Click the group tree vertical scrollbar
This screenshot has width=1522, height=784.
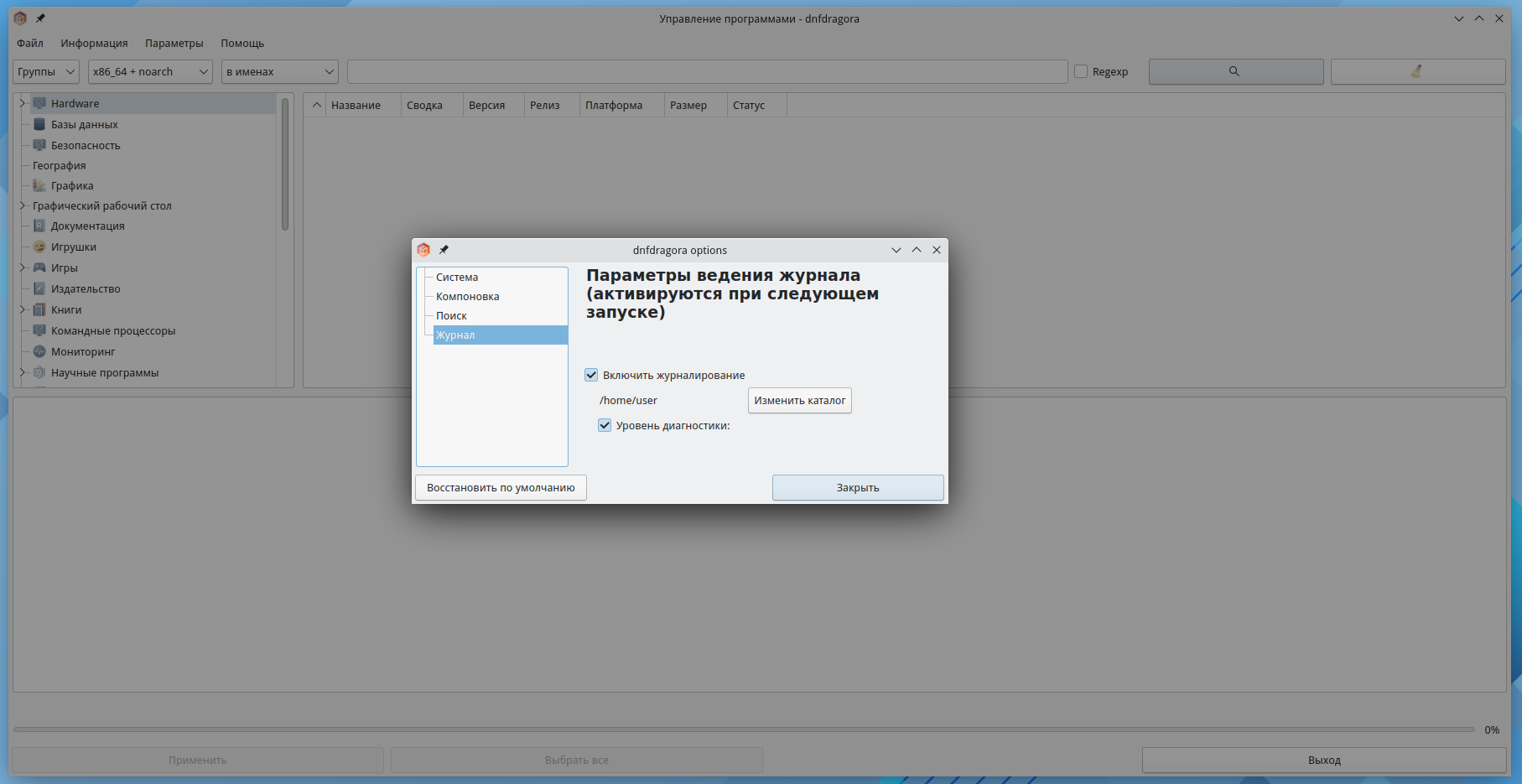[x=285, y=164]
